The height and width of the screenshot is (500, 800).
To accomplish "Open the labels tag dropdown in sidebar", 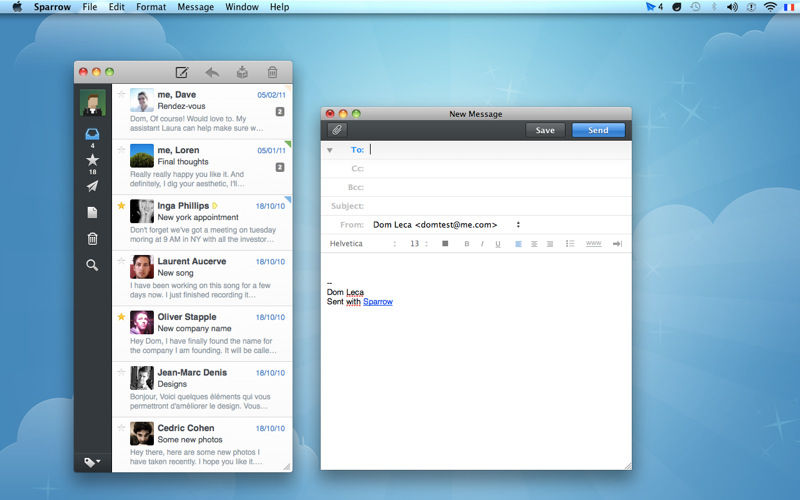I will pos(92,462).
